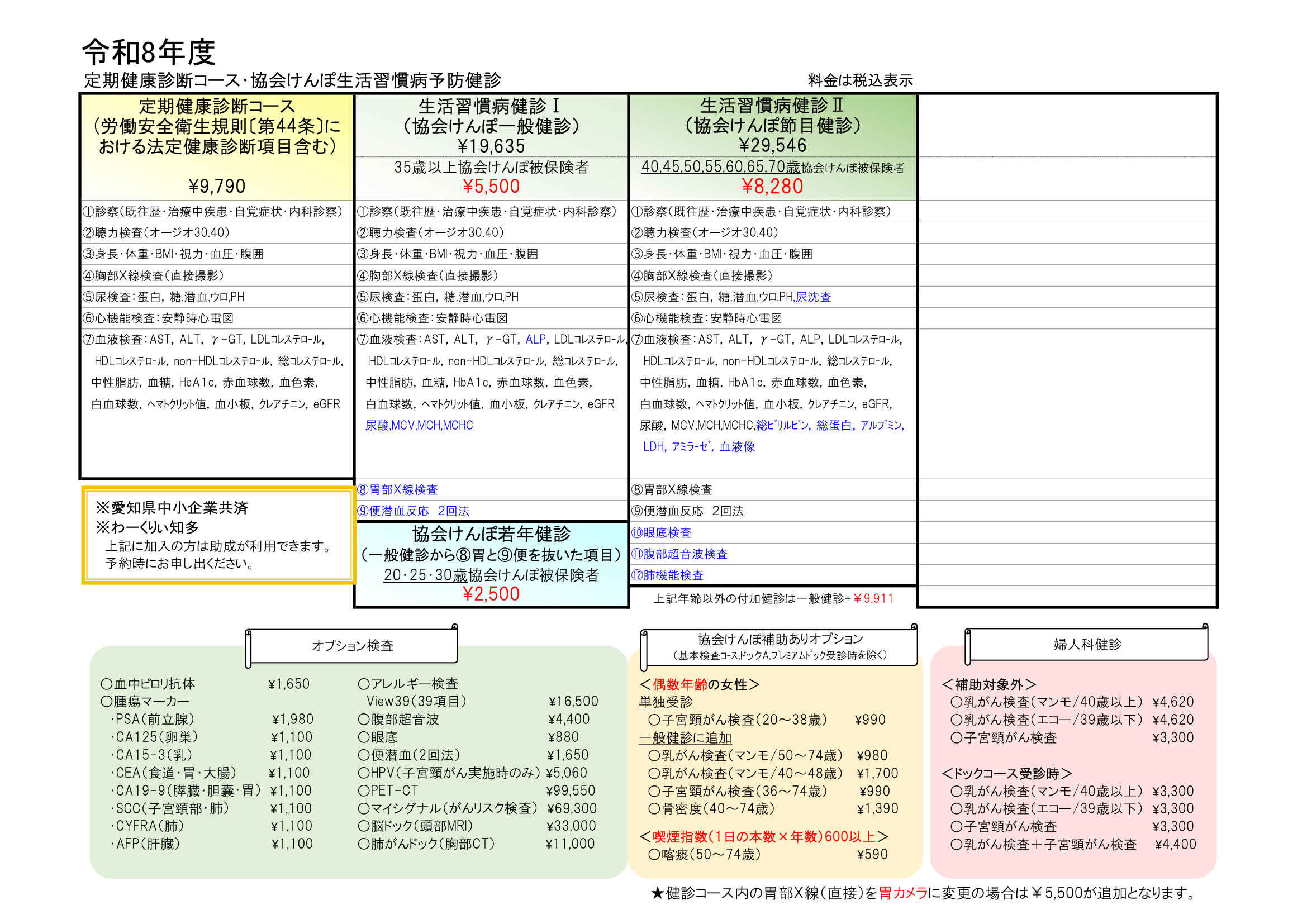
Task: Select the '¥29,546' price text
Action: (772, 145)
